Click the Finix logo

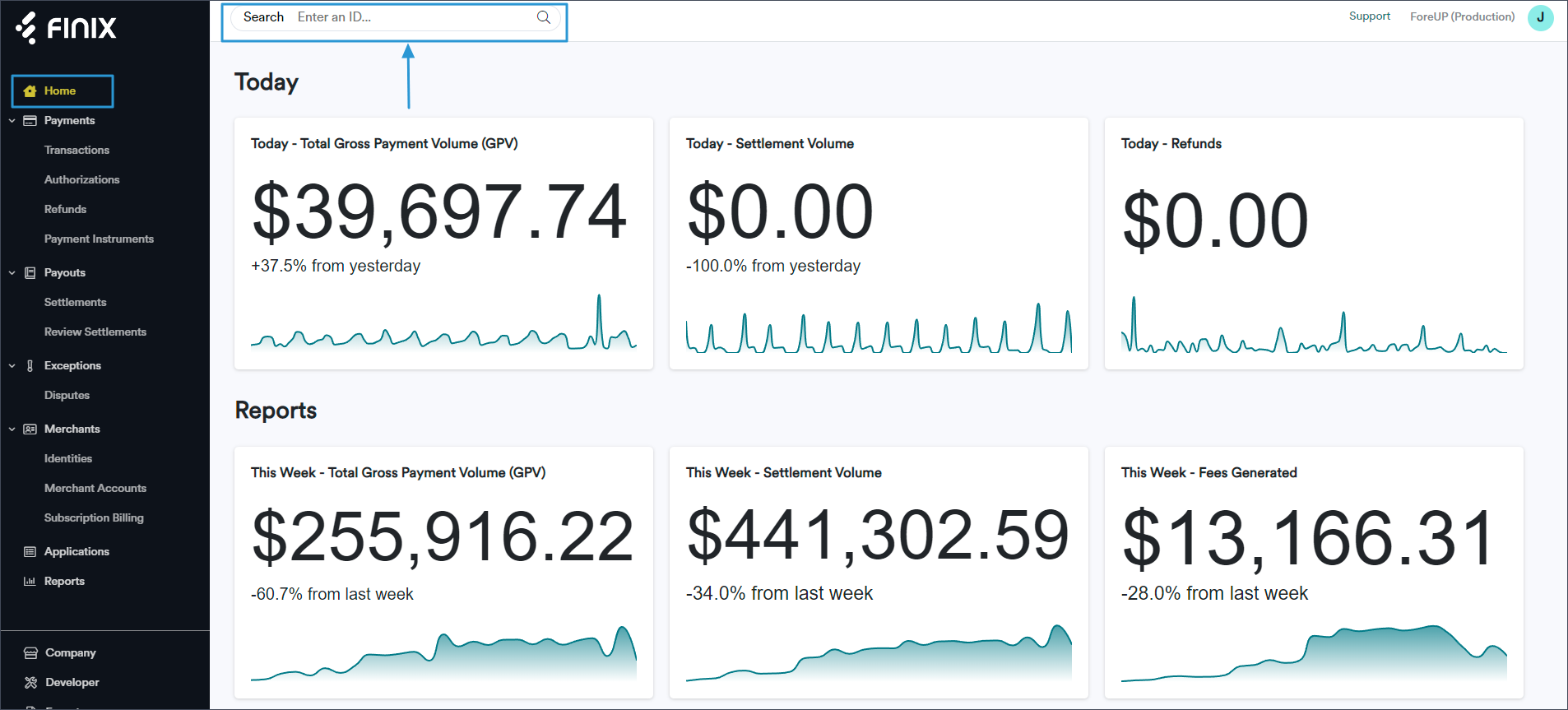pyautogui.click(x=66, y=28)
